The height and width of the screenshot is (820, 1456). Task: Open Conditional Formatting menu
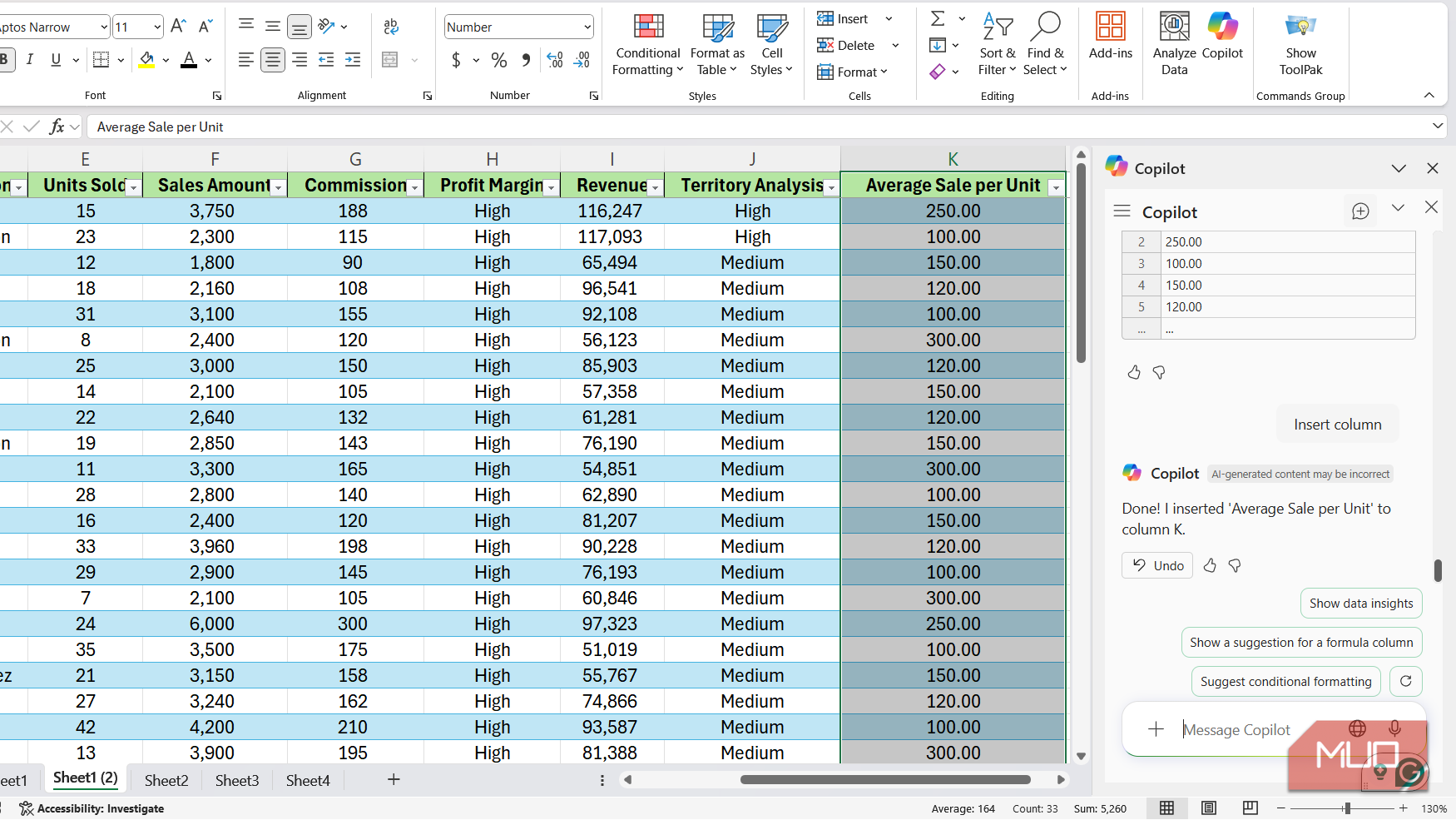point(647,46)
